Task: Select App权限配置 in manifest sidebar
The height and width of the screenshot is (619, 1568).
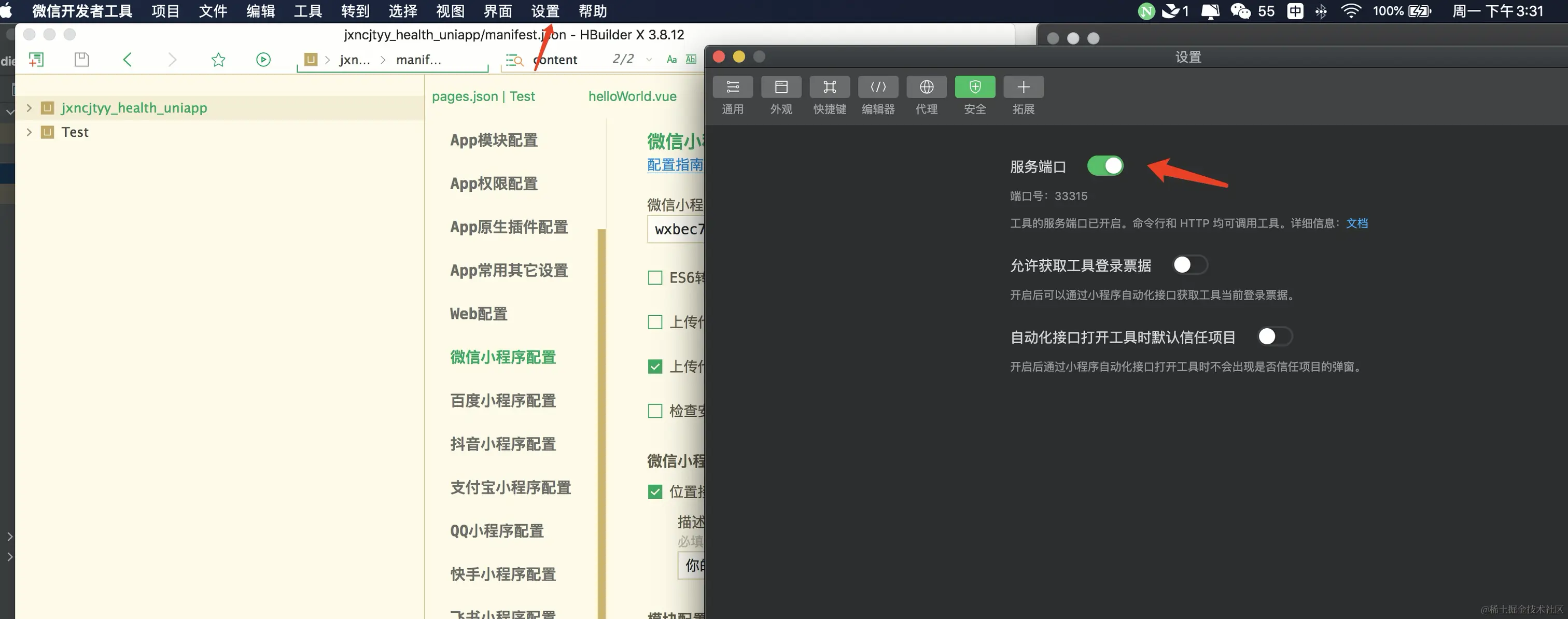Action: [x=494, y=184]
